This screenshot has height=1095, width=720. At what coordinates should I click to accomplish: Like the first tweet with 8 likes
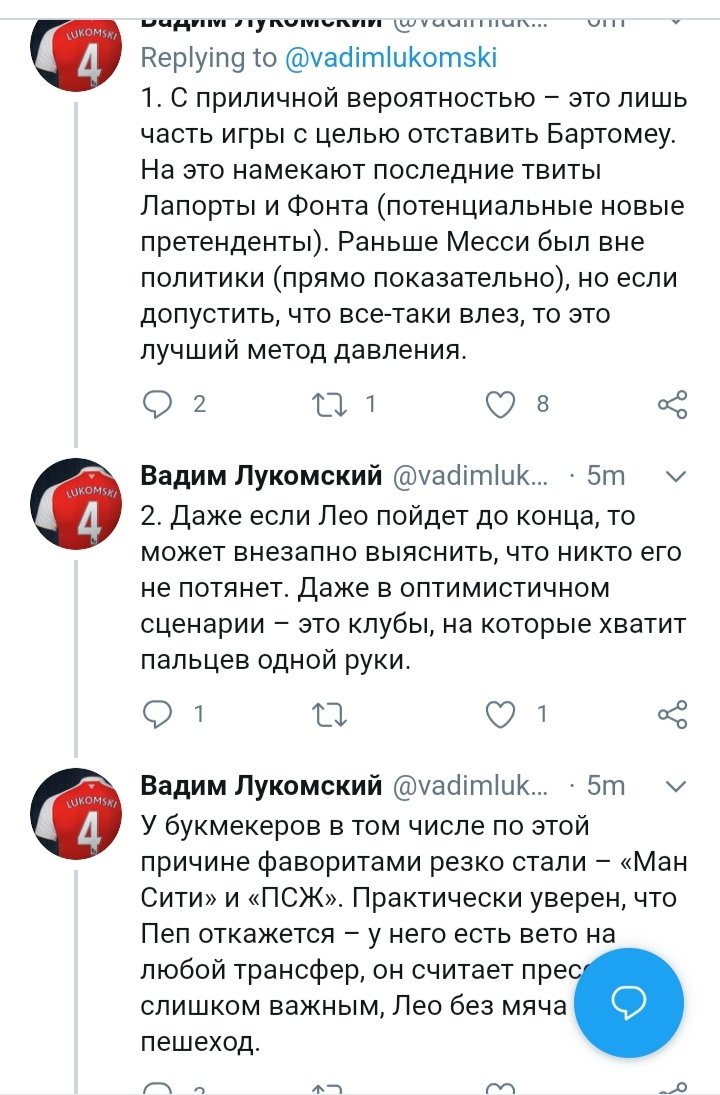[x=499, y=404]
